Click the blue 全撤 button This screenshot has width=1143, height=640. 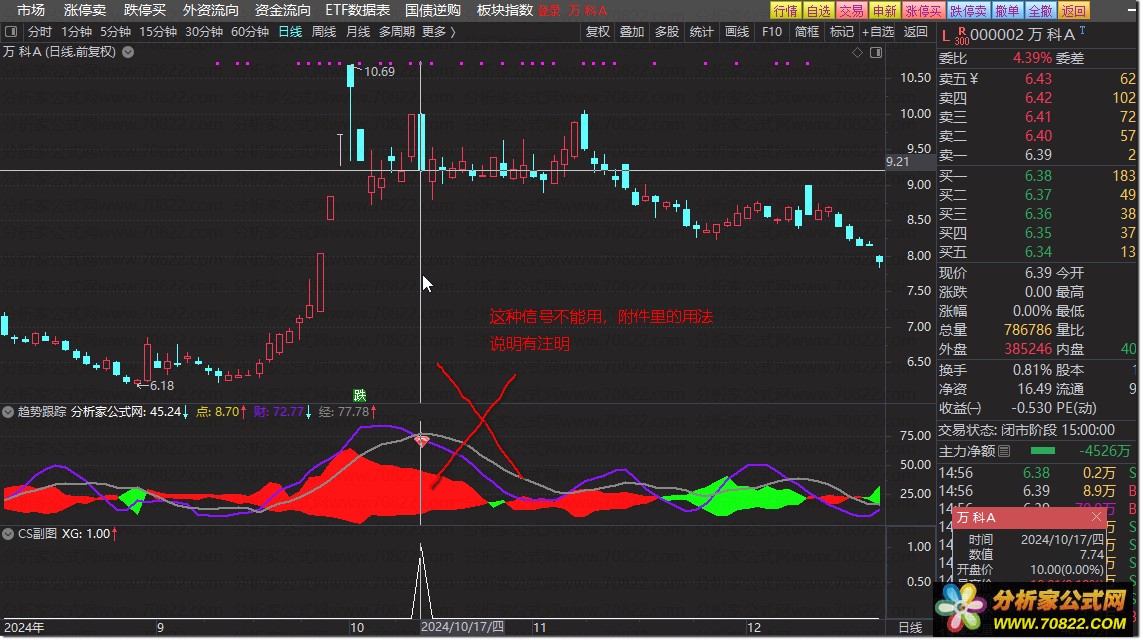1039,10
